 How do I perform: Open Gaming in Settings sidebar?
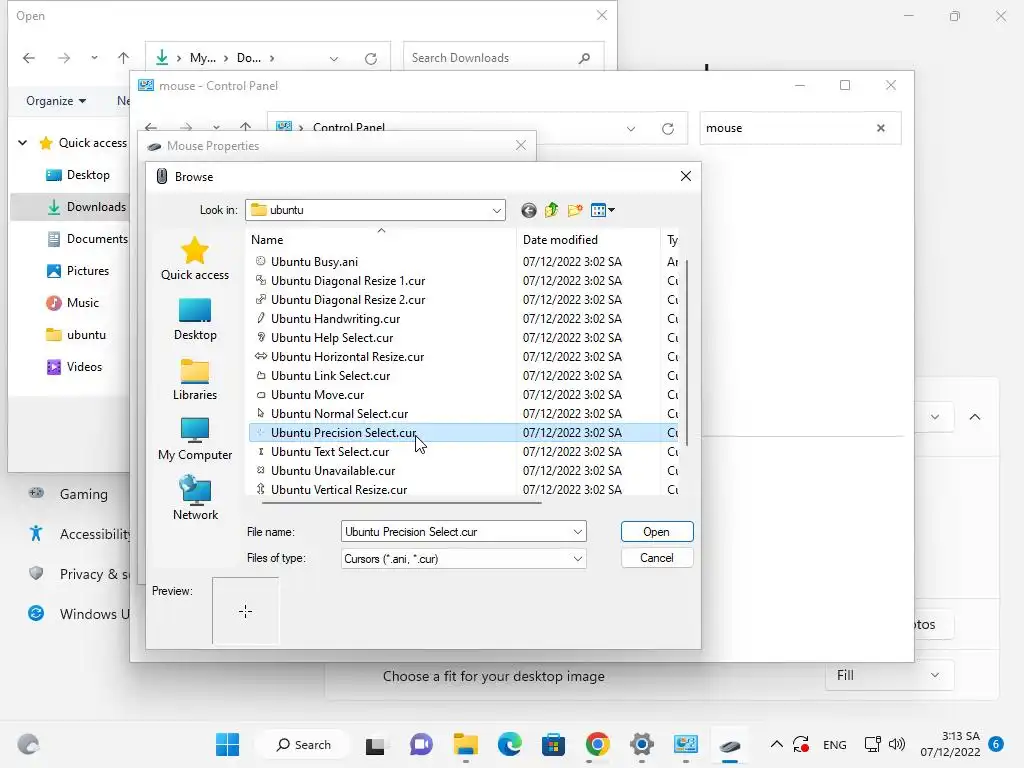pos(69,494)
